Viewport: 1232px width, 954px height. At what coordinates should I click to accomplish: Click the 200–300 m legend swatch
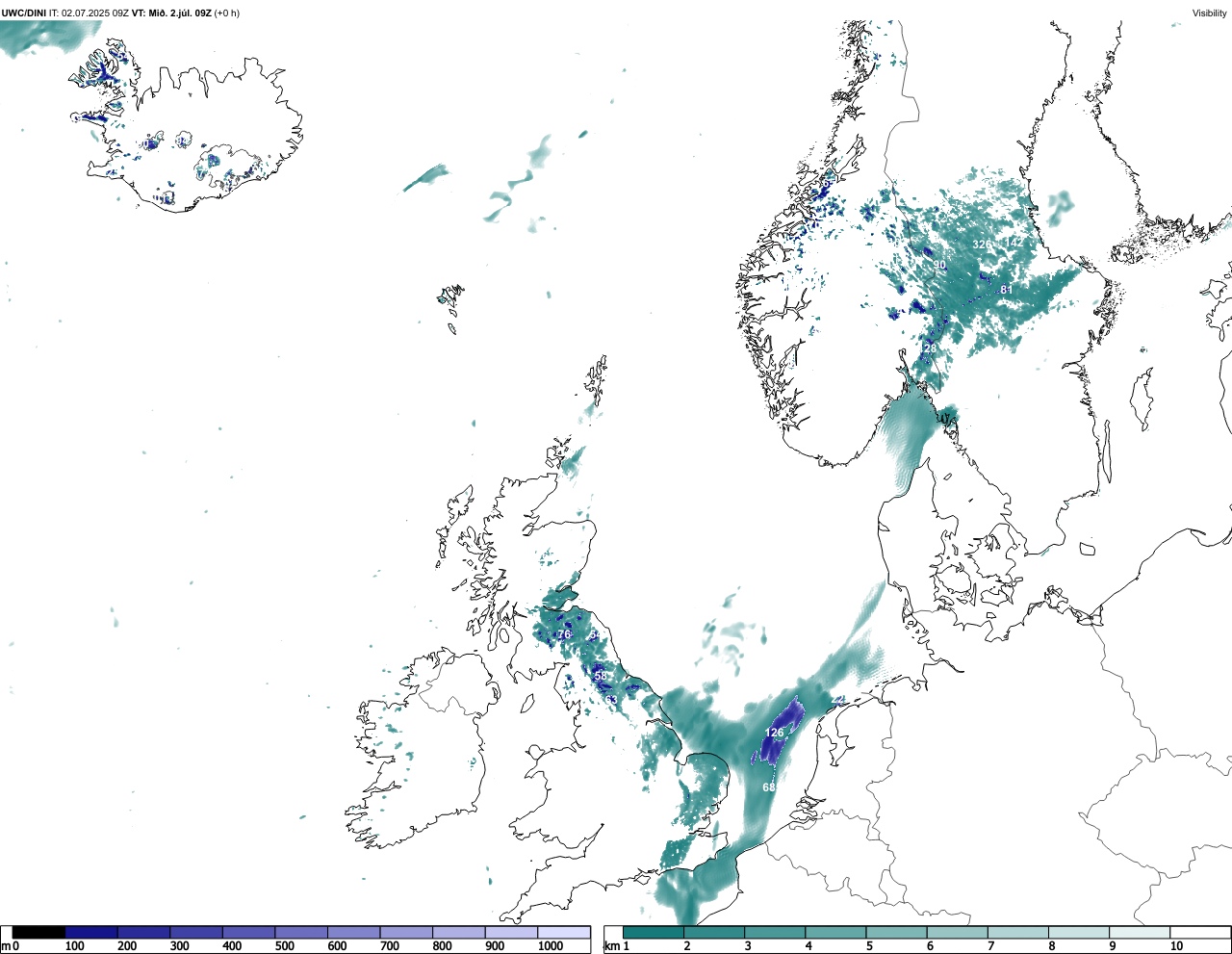point(143,932)
